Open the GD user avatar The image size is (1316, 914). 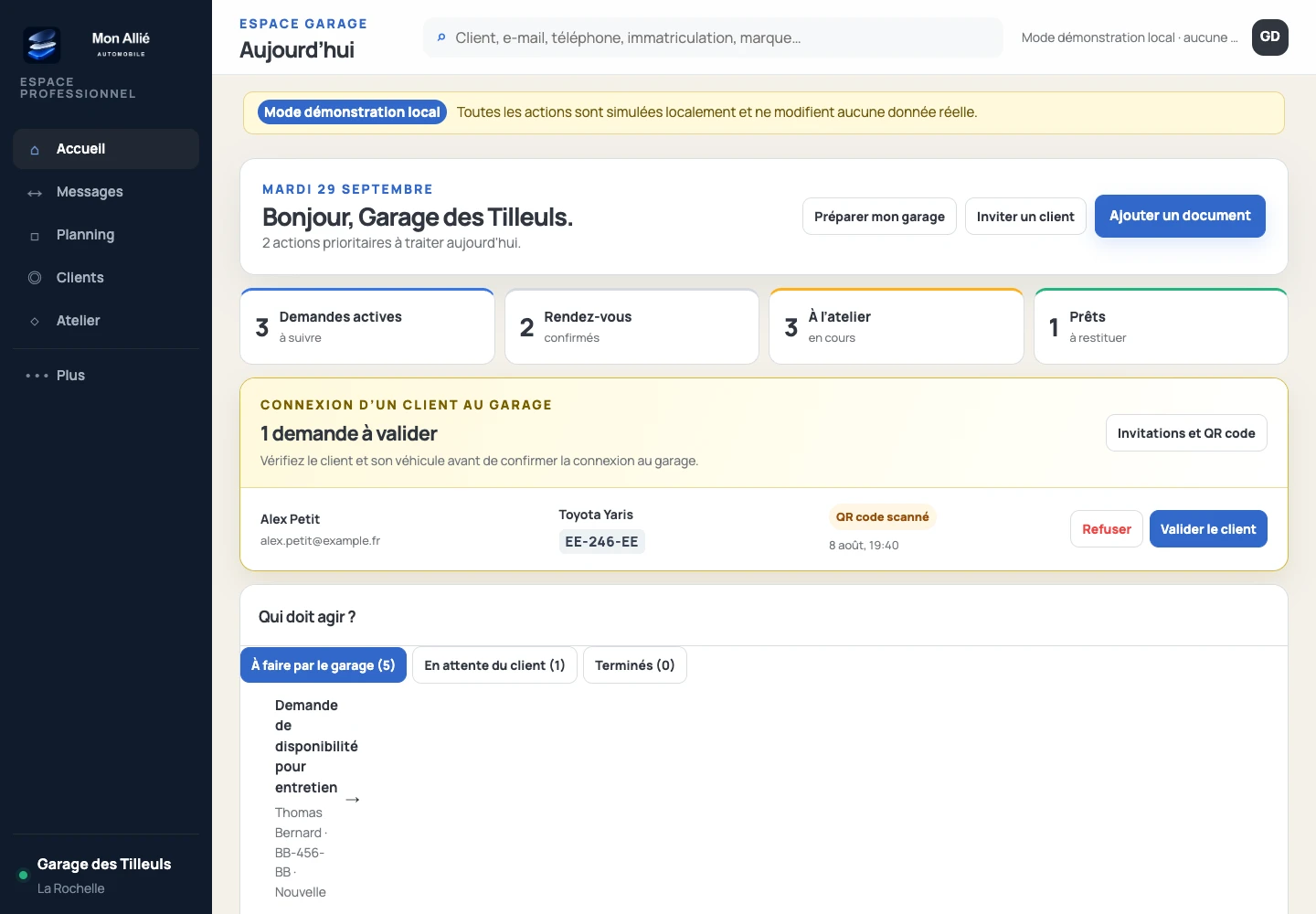tap(1270, 37)
